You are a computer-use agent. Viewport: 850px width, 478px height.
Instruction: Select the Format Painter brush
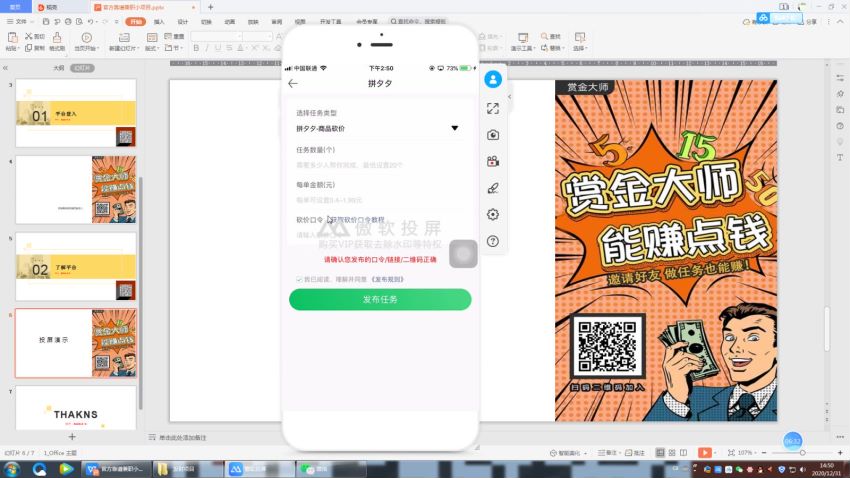click(x=57, y=37)
